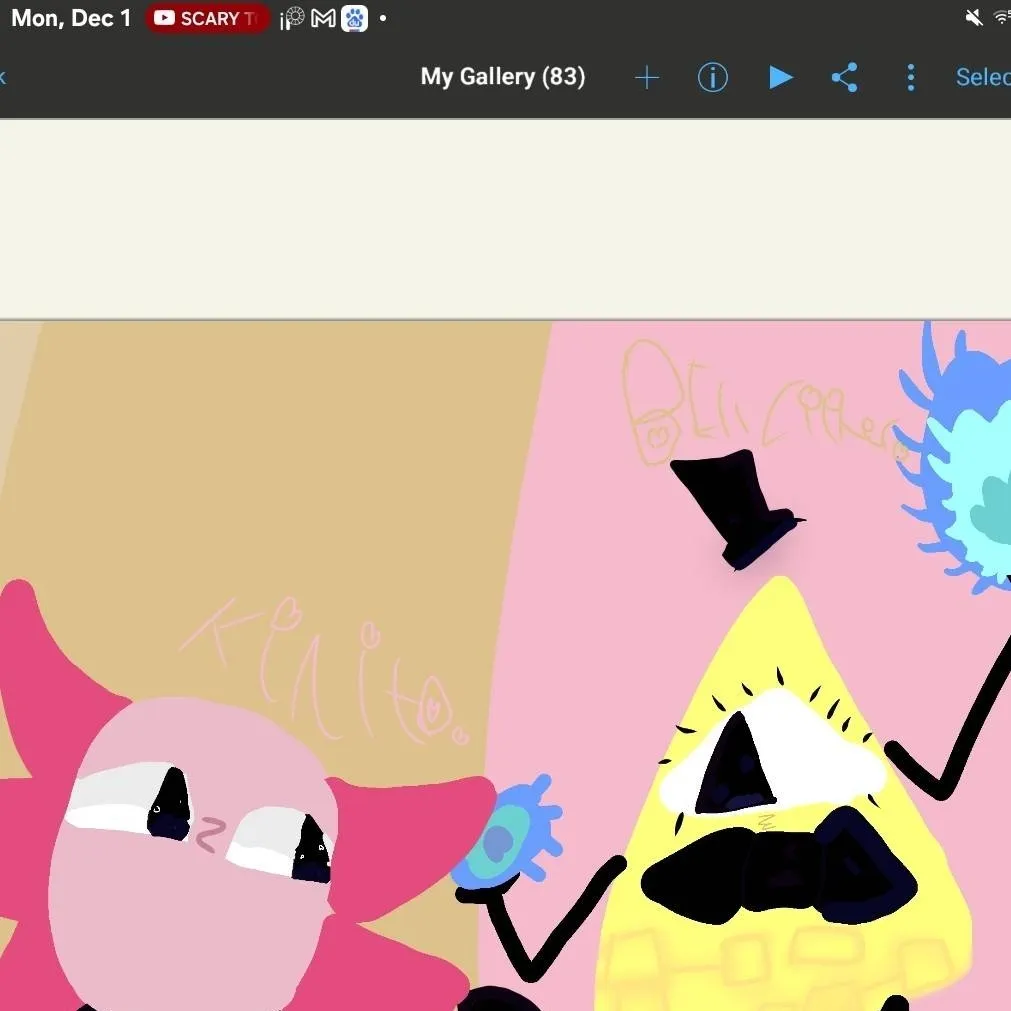Tap the Select button in gallery toolbar
Image resolution: width=1011 pixels, height=1011 pixels.
click(x=984, y=78)
